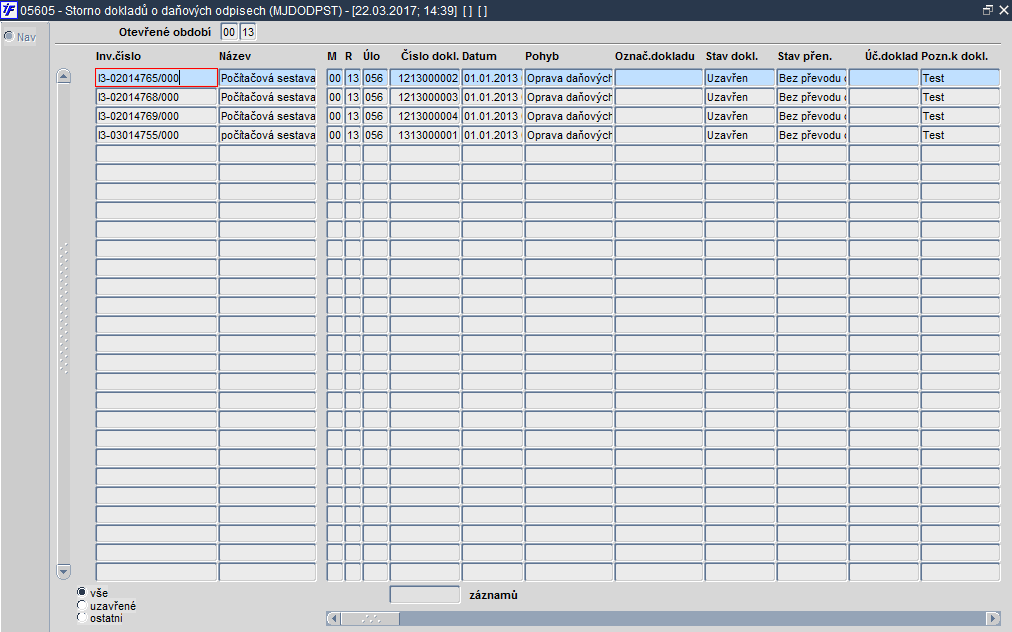
Task: Click the 'Pozn.k dokl.' column header
Action: 955,56
